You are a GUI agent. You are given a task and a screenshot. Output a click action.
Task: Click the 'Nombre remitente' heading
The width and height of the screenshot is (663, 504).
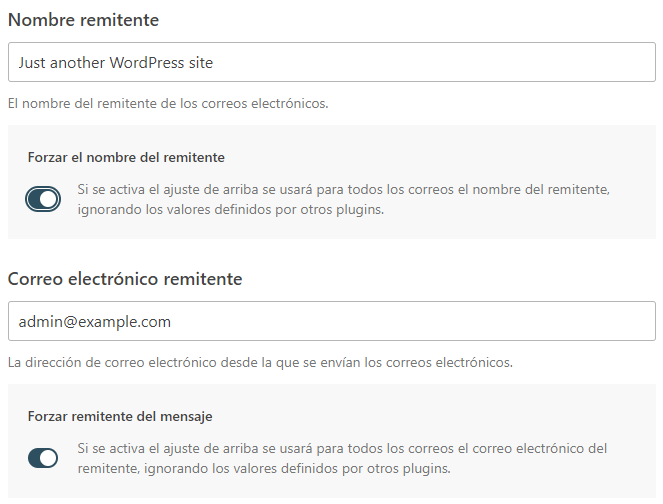click(83, 20)
